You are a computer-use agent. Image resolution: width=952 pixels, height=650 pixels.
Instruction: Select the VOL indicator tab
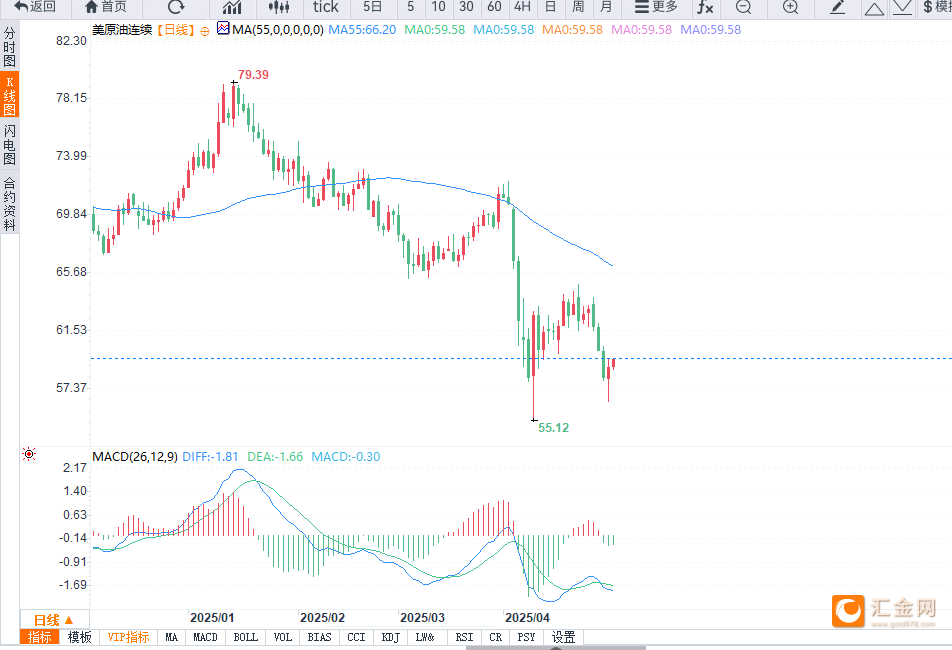tap(283, 637)
